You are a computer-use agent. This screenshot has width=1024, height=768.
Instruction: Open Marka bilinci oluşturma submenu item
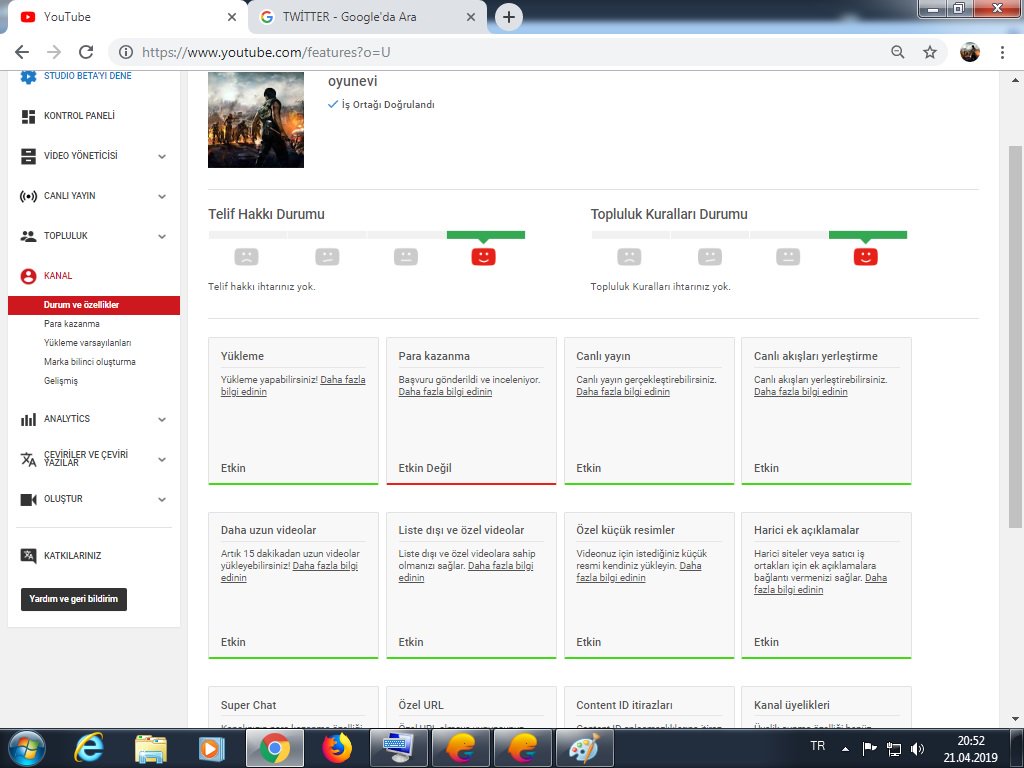(x=90, y=362)
